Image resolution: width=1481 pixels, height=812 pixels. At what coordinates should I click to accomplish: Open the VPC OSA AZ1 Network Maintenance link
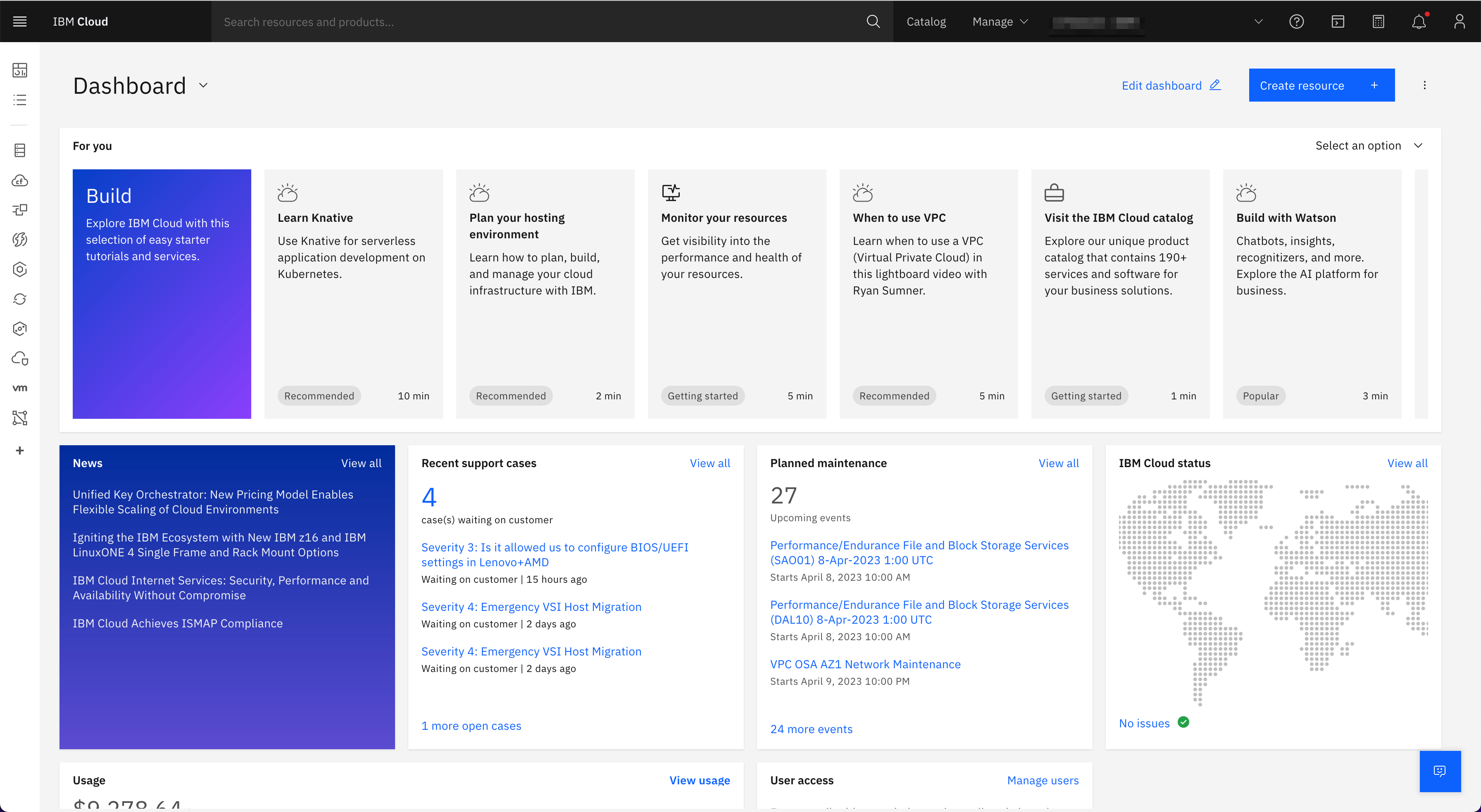pyautogui.click(x=865, y=664)
